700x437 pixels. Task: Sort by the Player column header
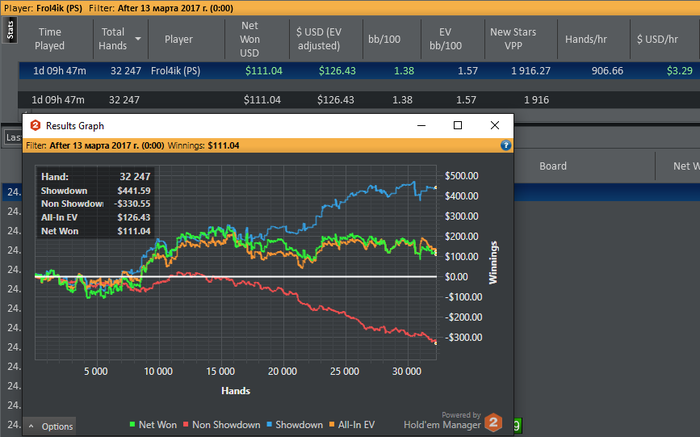tap(178, 39)
